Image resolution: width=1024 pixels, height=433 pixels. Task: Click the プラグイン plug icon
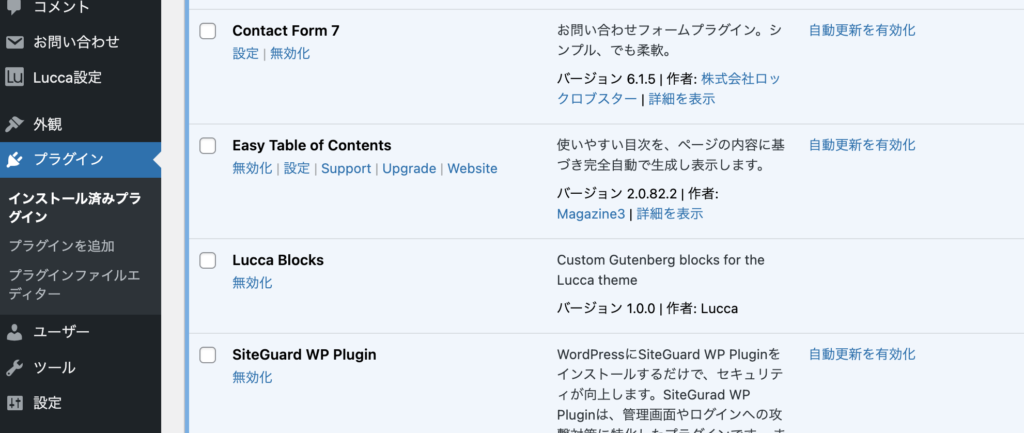pyautogui.click(x=15, y=159)
